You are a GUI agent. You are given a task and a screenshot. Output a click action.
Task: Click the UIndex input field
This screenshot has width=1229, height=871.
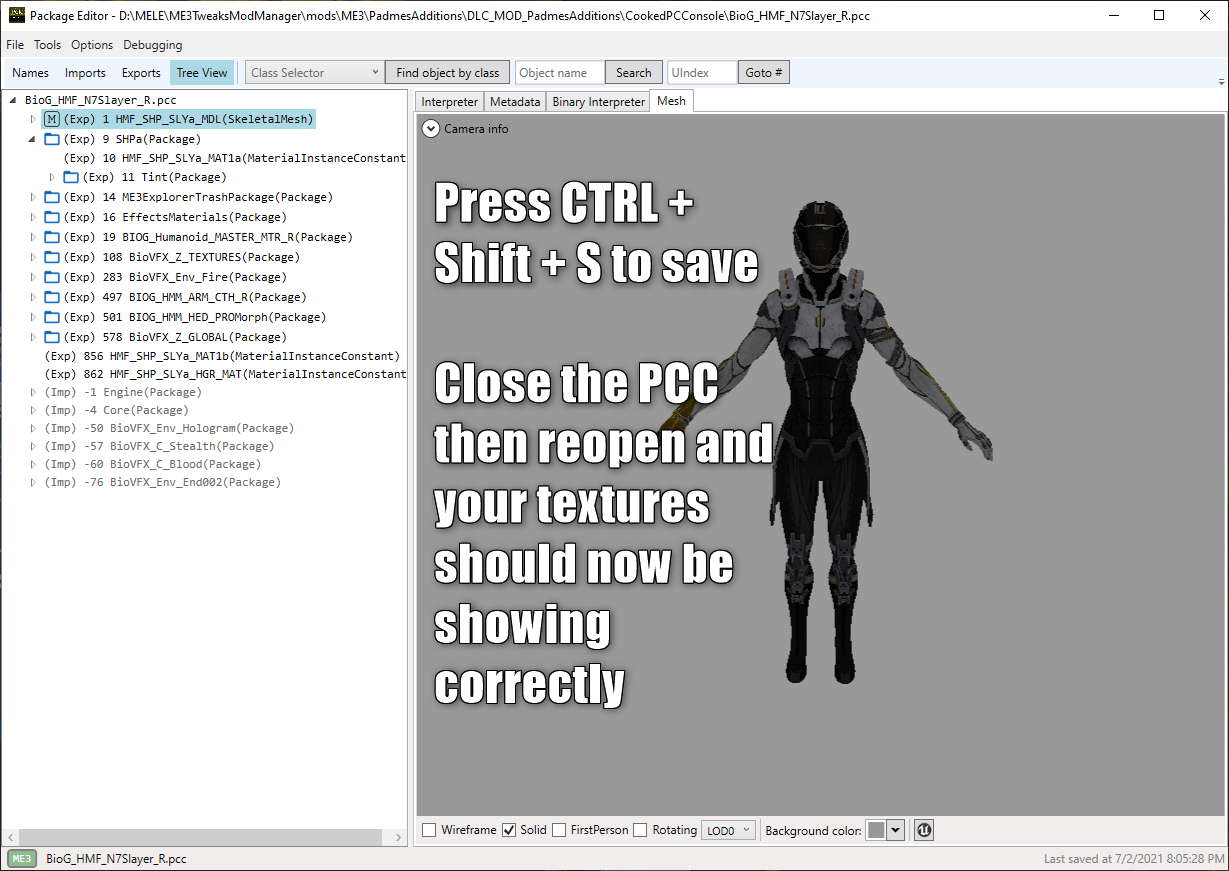click(x=702, y=72)
